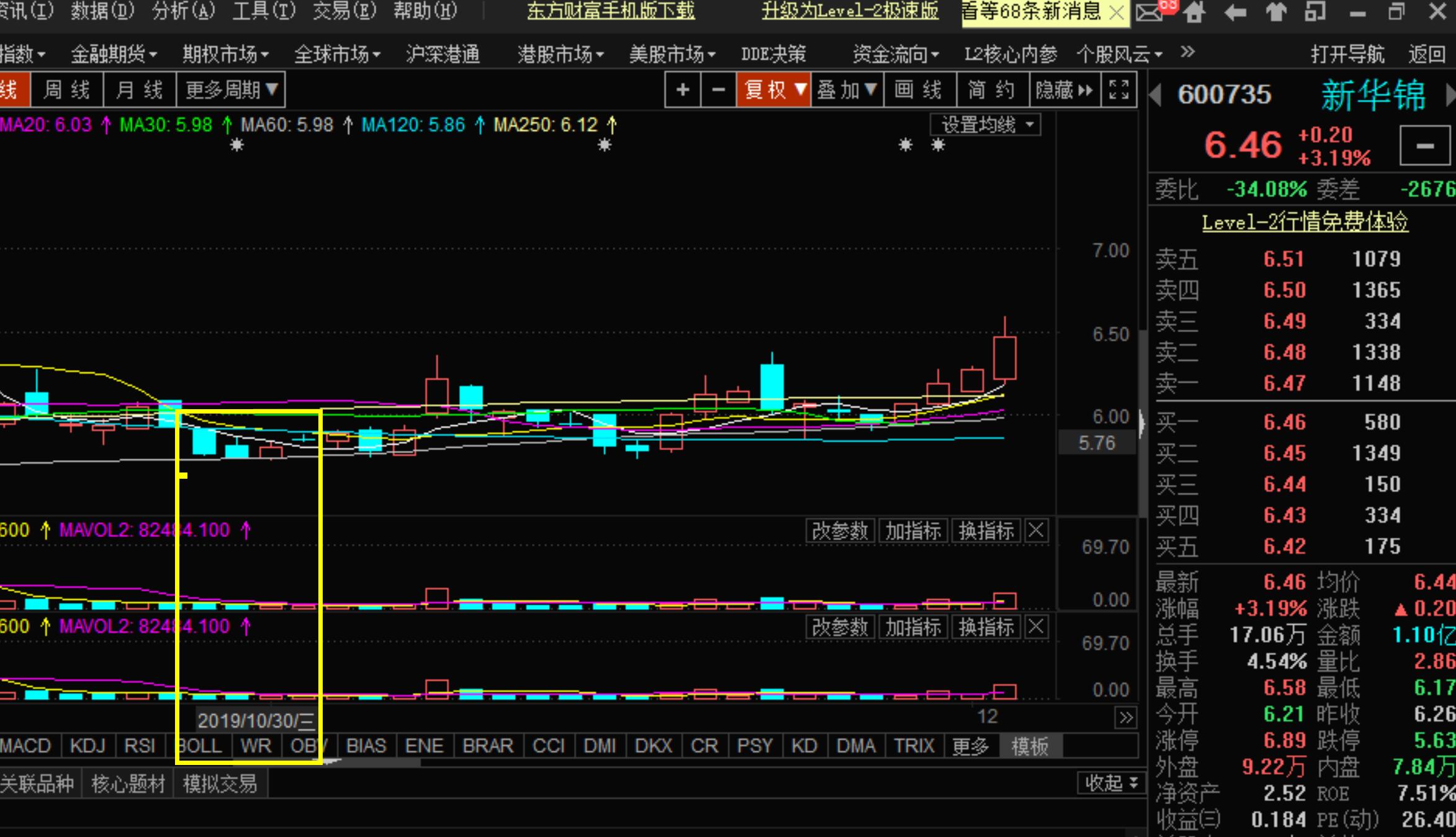Open 交易(E) menu
This screenshot has height=837, width=1456.
point(344,11)
